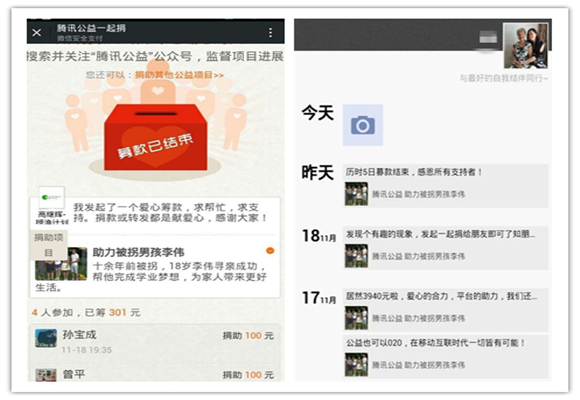Image resolution: width=580 pixels, height=400 pixels.
Task: Tap the text 4 人参加，已筹 301 元
Action: [86, 313]
